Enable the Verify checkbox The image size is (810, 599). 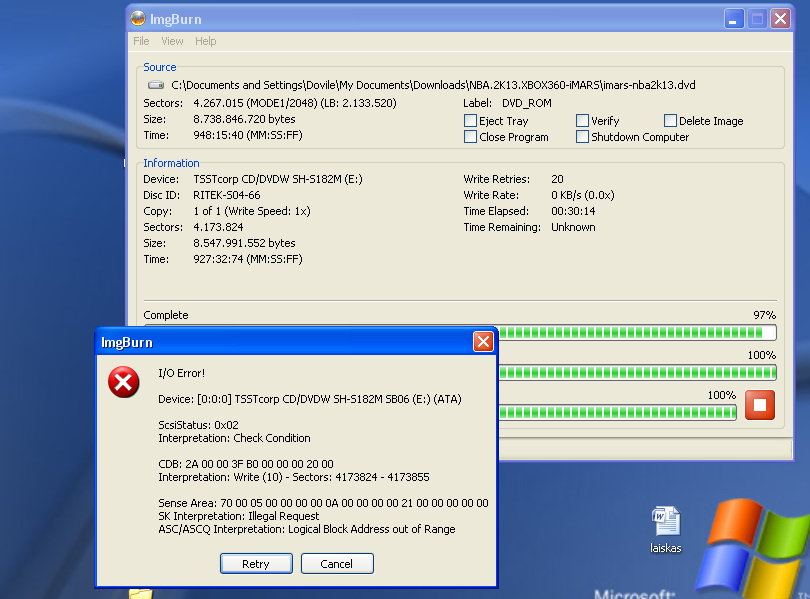pyautogui.click(x=582, y=120)
